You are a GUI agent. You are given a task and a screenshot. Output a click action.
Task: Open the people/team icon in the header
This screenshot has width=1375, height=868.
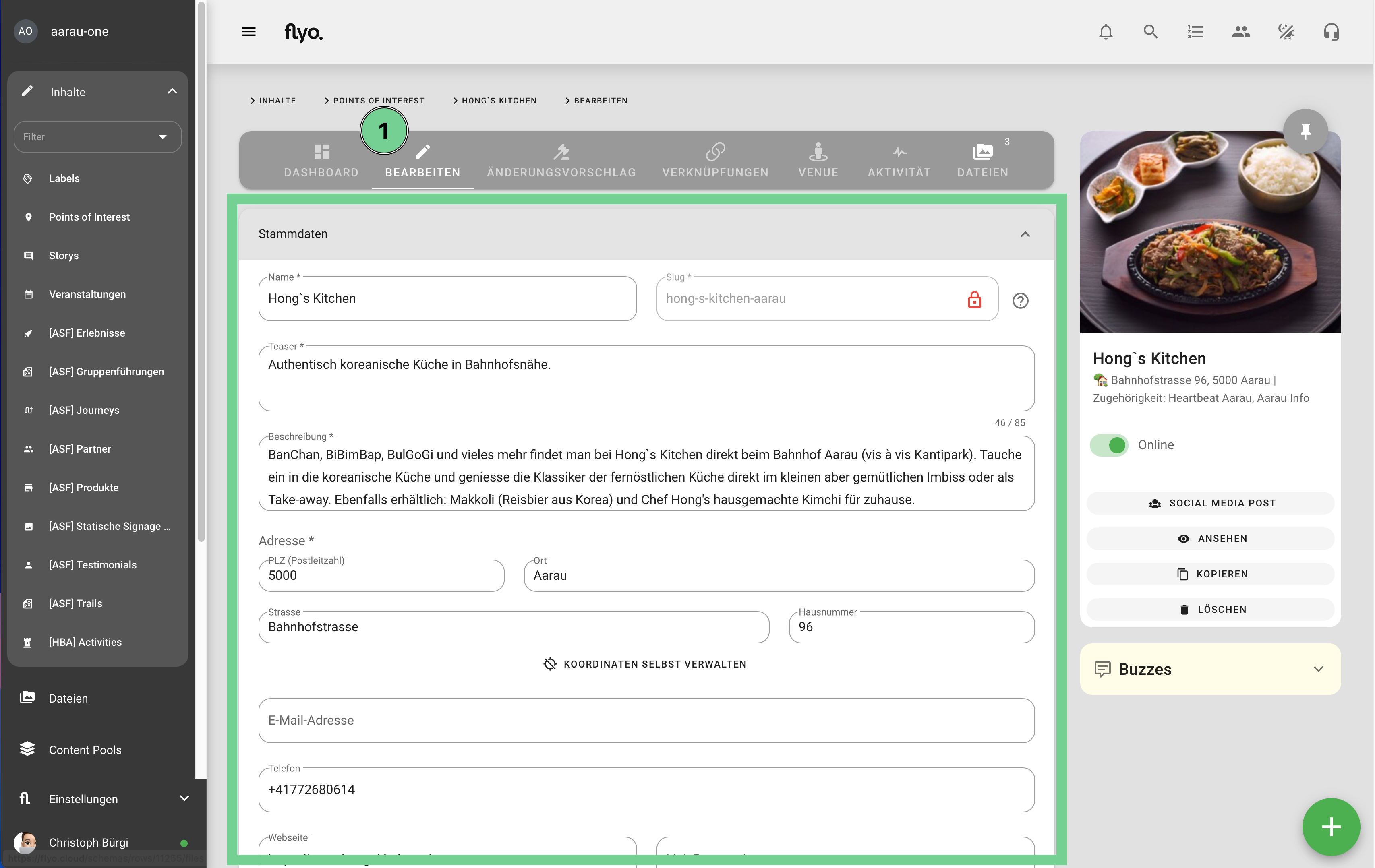click(x=1241, y=32)
